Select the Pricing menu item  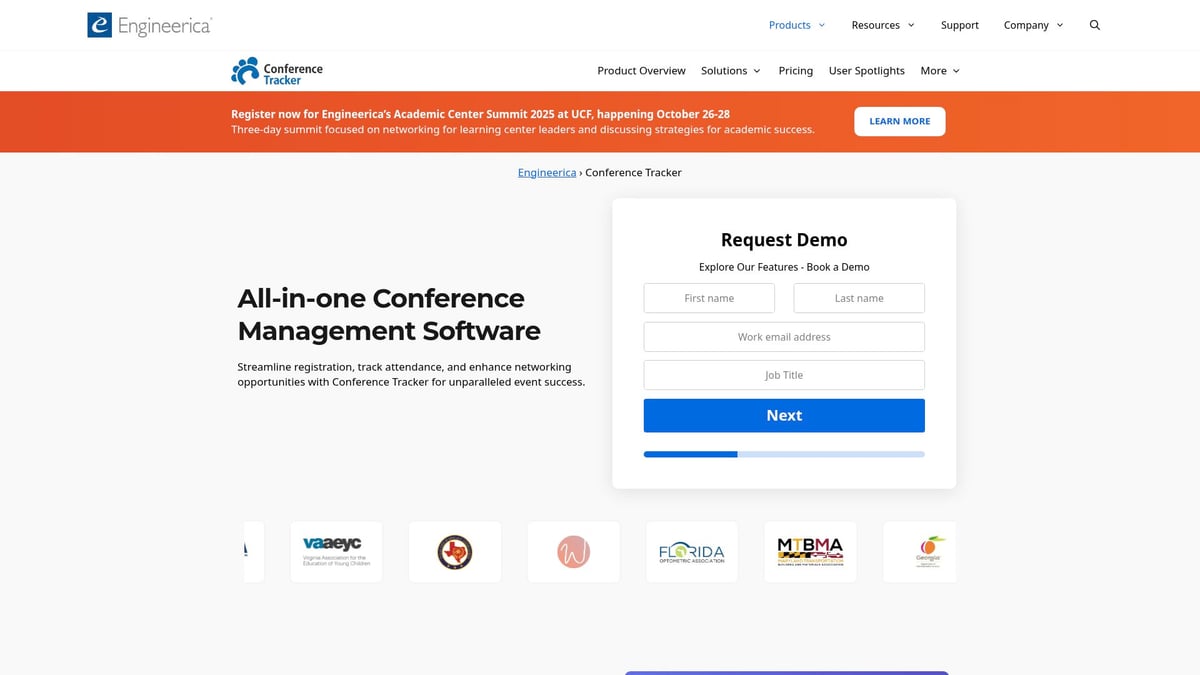[x=795, y=70]
